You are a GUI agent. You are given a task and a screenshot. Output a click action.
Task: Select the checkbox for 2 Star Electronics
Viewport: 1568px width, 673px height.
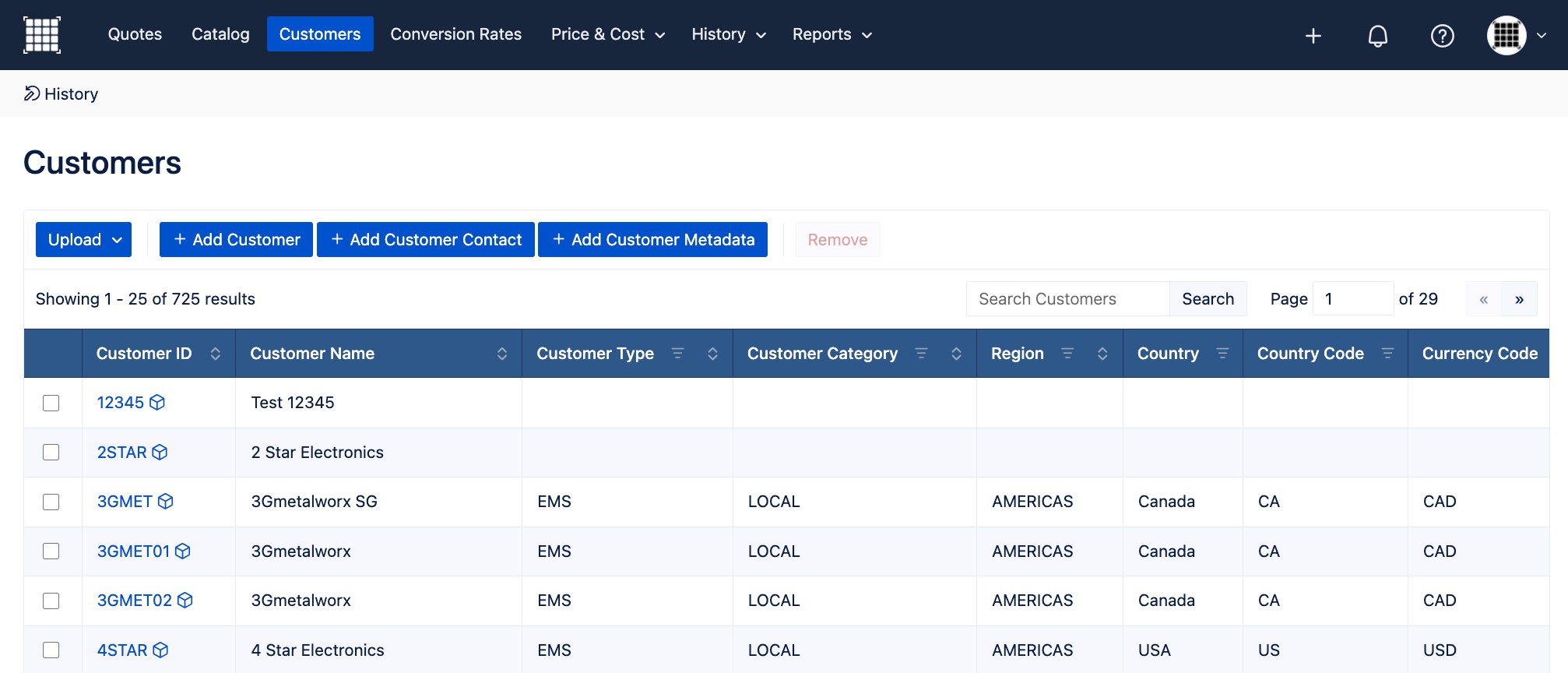click(x=51, y=453)
